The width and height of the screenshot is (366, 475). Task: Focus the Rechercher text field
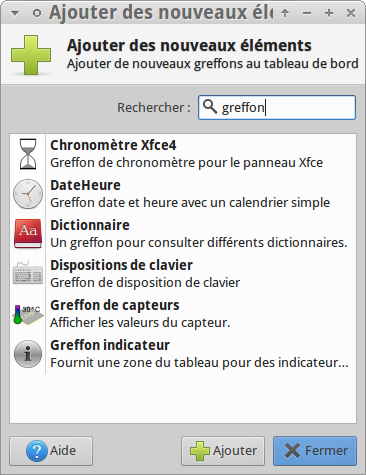pyautogui.click(x=277, y=107)
